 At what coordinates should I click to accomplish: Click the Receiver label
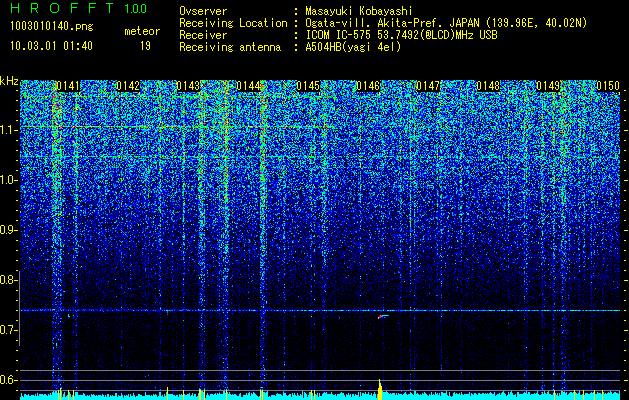coord(203,35)
